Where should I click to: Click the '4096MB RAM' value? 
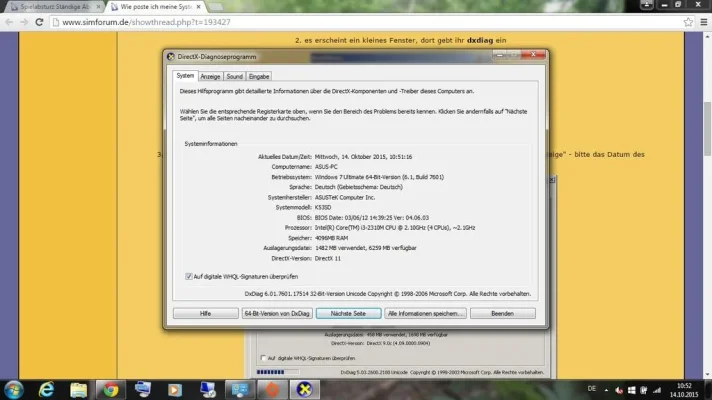331,237
